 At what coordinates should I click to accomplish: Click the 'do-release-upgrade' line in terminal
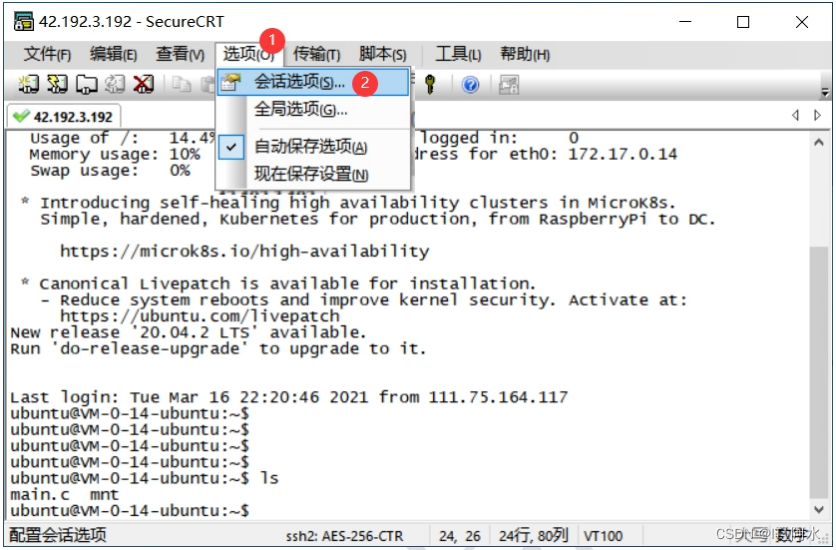click(218, 349)
